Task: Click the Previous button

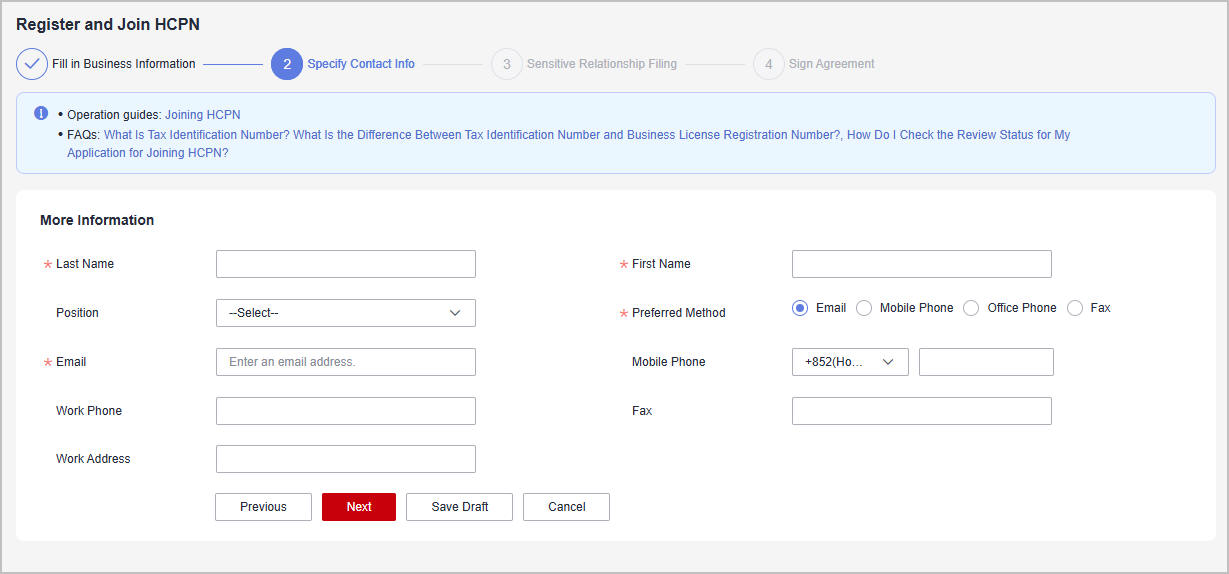Action: click(263, 507)
